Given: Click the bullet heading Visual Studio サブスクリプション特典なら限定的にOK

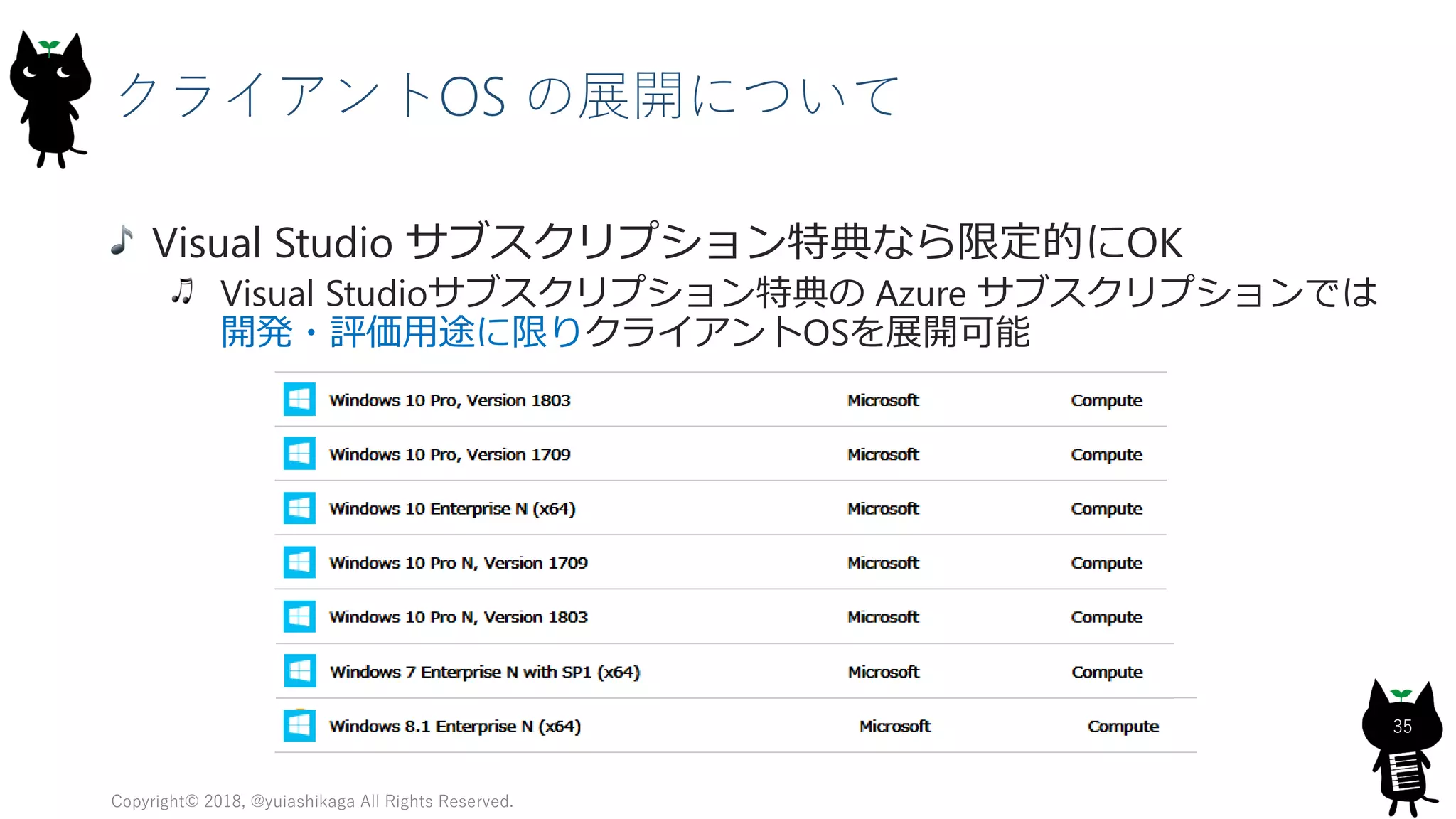Looking at the screenshot, I should 667,242.
